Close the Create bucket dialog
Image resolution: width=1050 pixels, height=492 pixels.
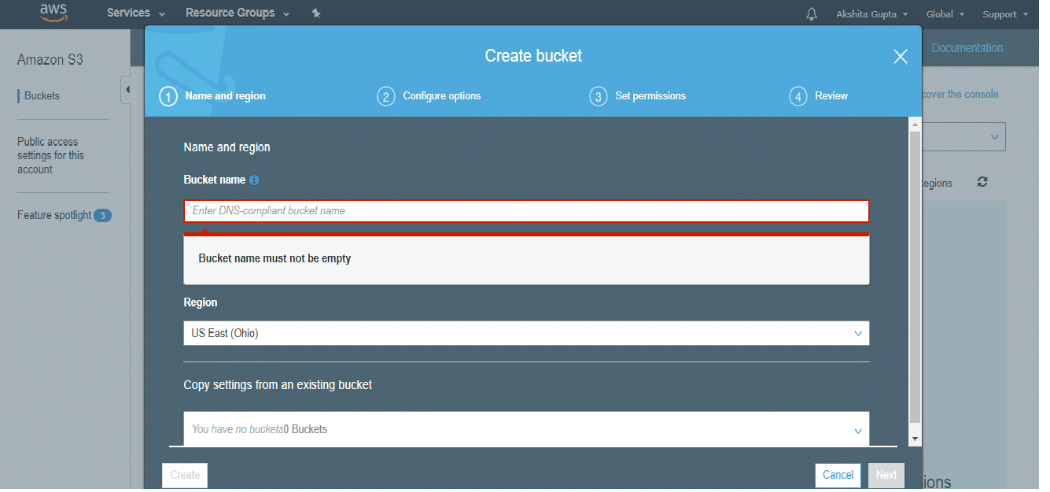tap(901, 57)
